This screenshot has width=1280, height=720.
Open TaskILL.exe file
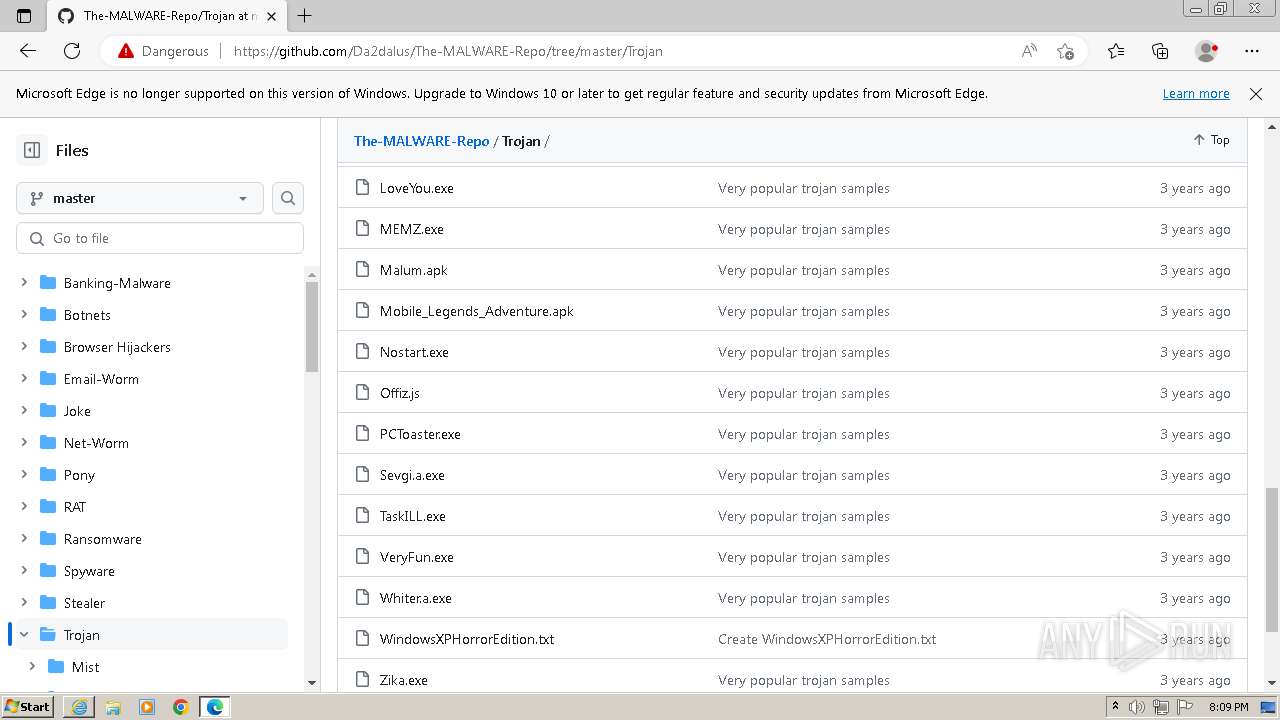[412, 516]
